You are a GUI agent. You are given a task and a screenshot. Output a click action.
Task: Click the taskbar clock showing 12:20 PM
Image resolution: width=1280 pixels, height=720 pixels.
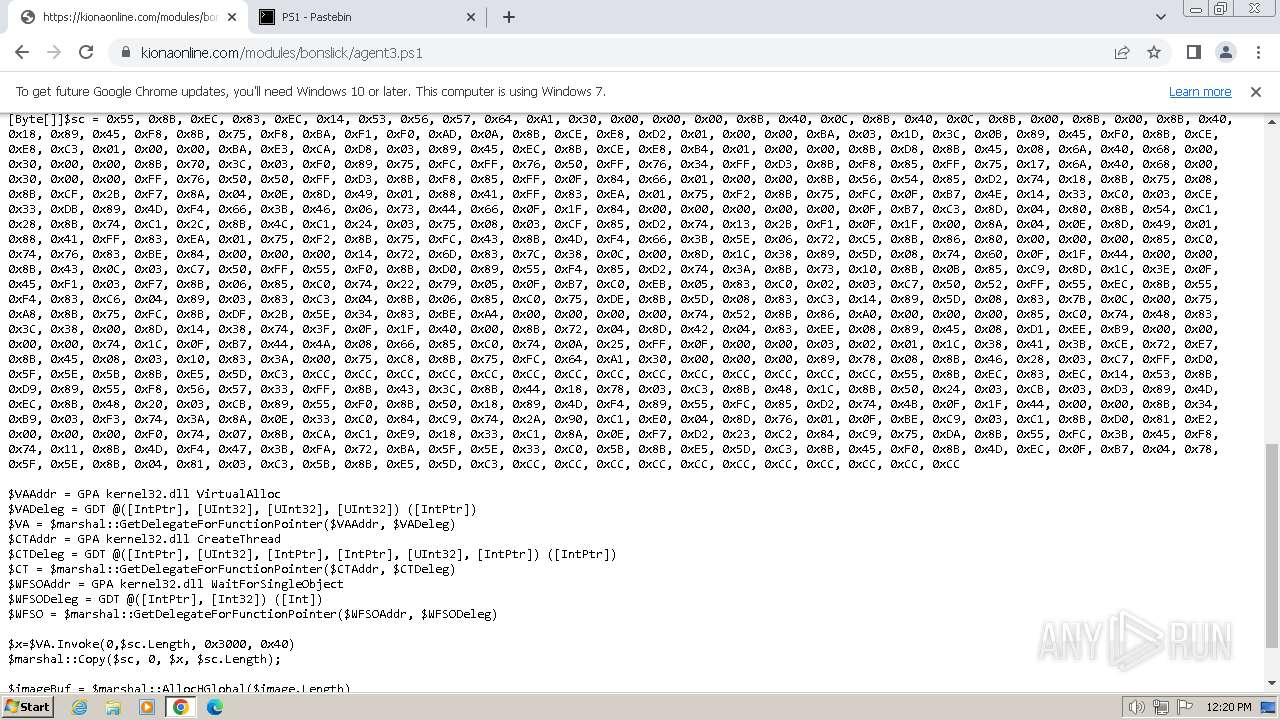[x=1229, y=707]
